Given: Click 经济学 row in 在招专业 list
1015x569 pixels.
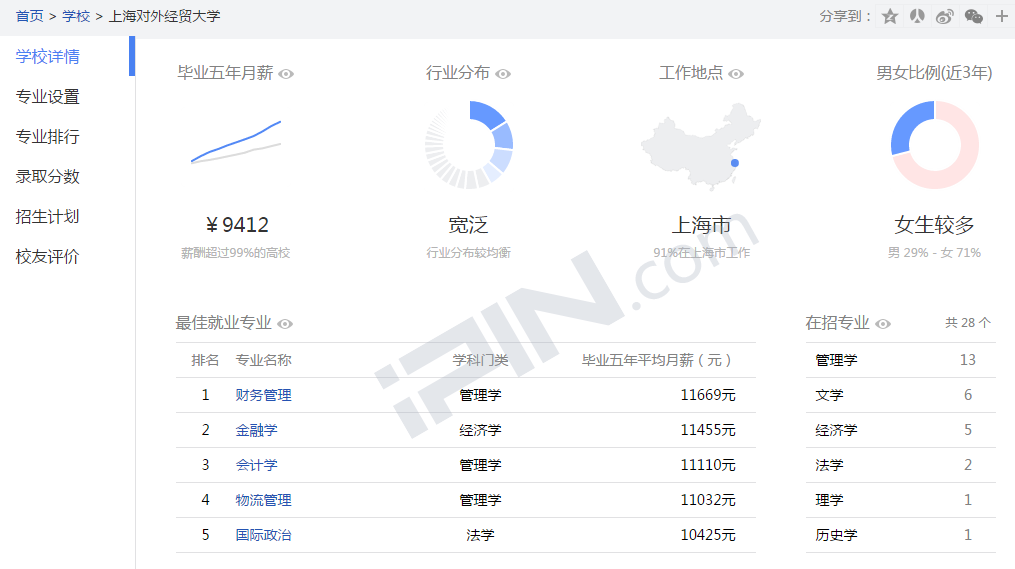Looking at the screenshot, I should (900, 430).
